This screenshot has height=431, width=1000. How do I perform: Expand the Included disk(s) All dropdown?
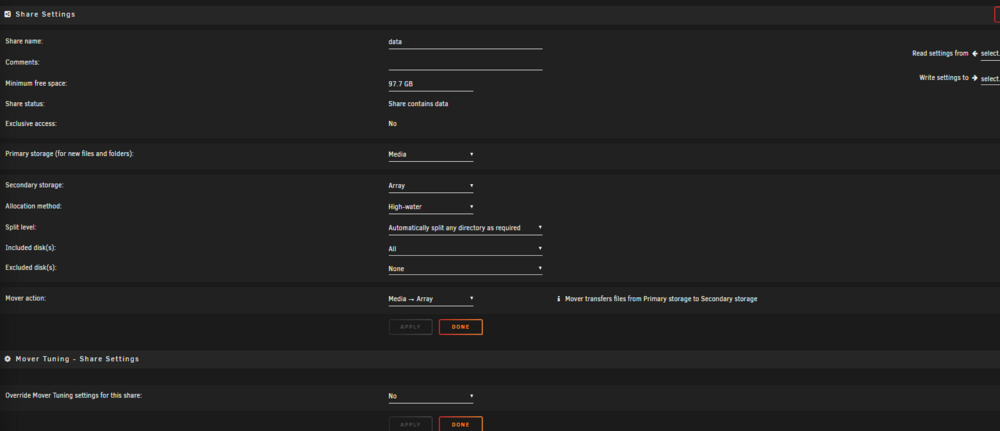pyautogui.click(x=465, y=249)
